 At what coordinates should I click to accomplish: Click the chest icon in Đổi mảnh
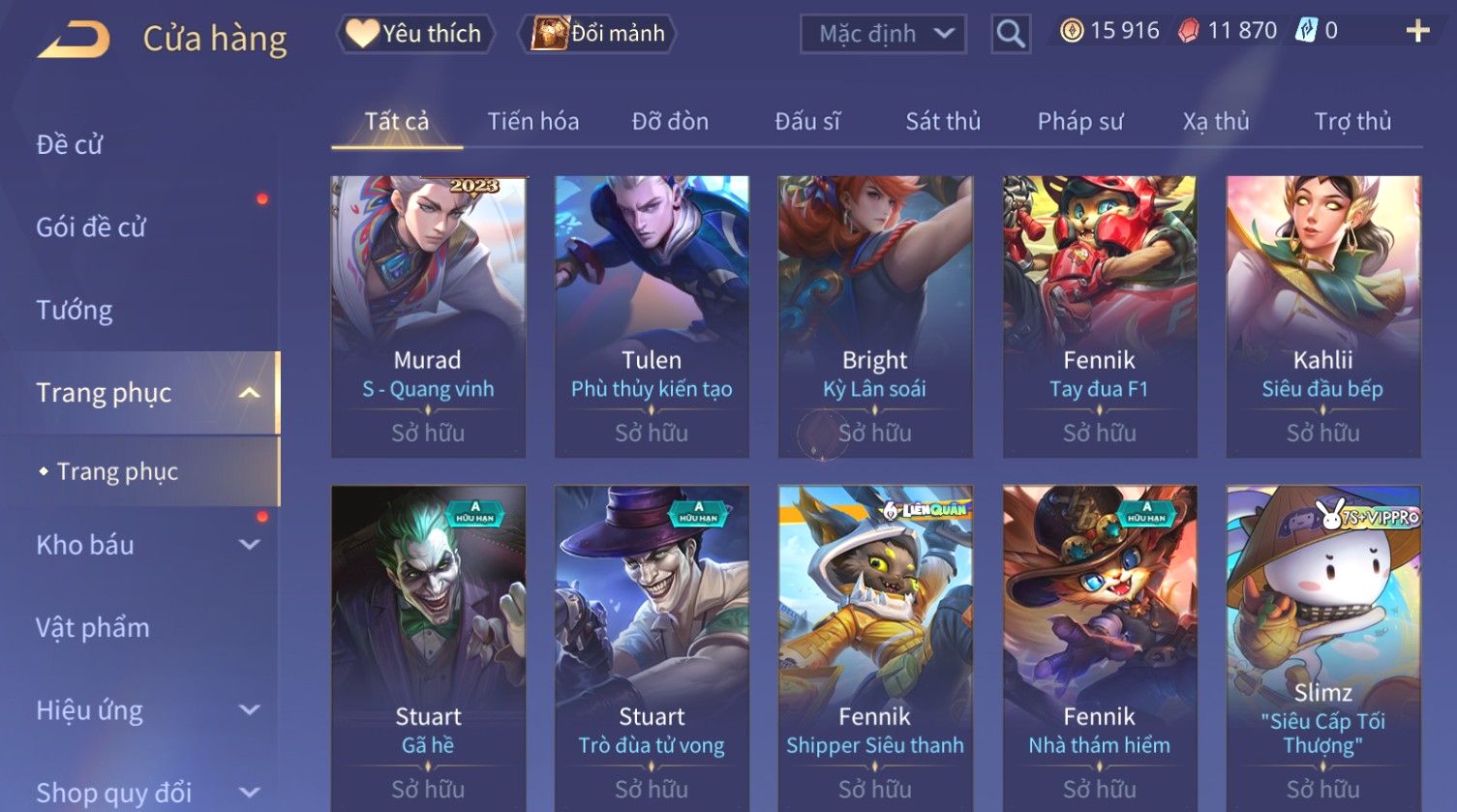coord(549,33)
